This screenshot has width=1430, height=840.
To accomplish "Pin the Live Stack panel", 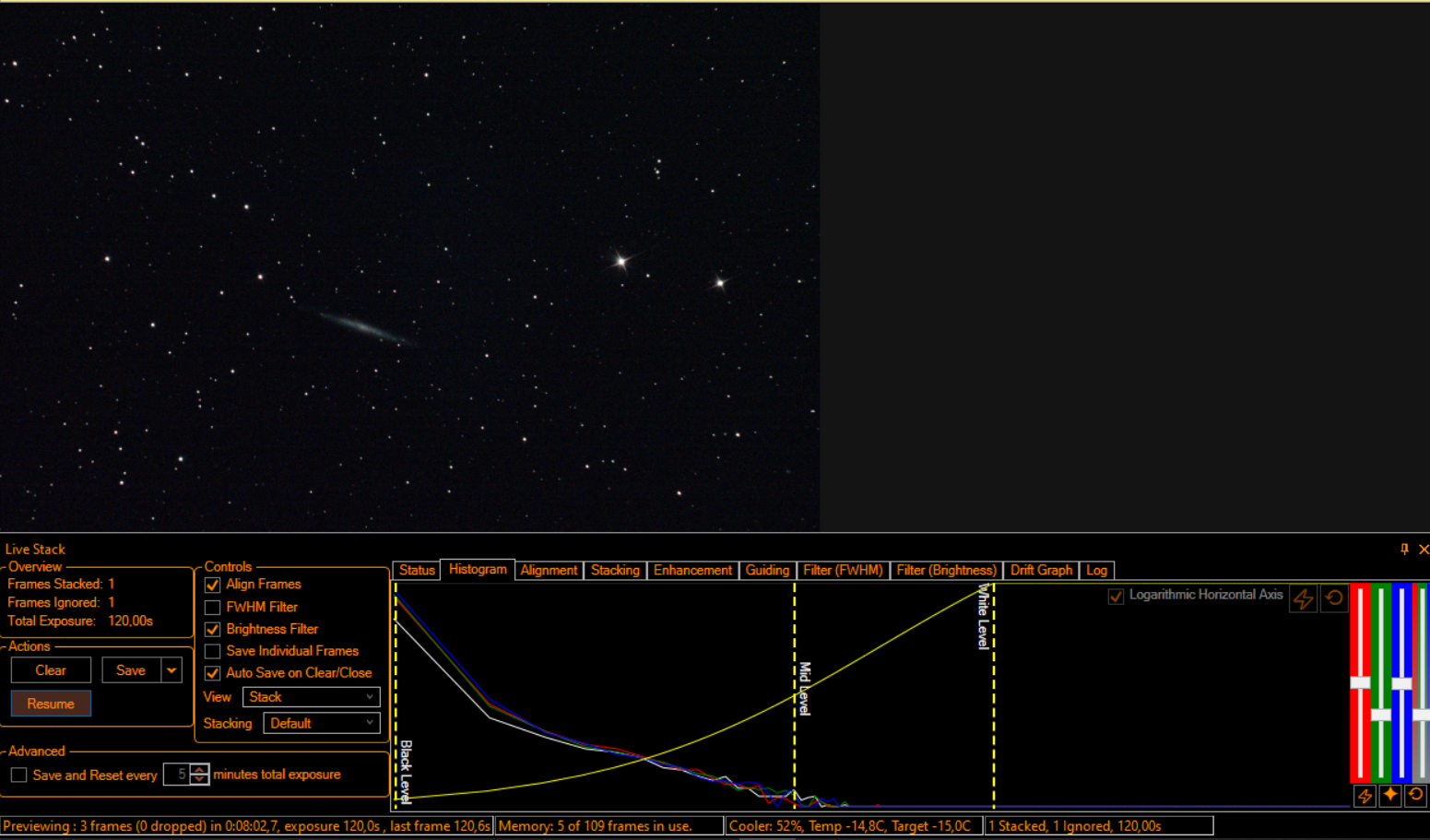I will click(x=1404, y=549).
